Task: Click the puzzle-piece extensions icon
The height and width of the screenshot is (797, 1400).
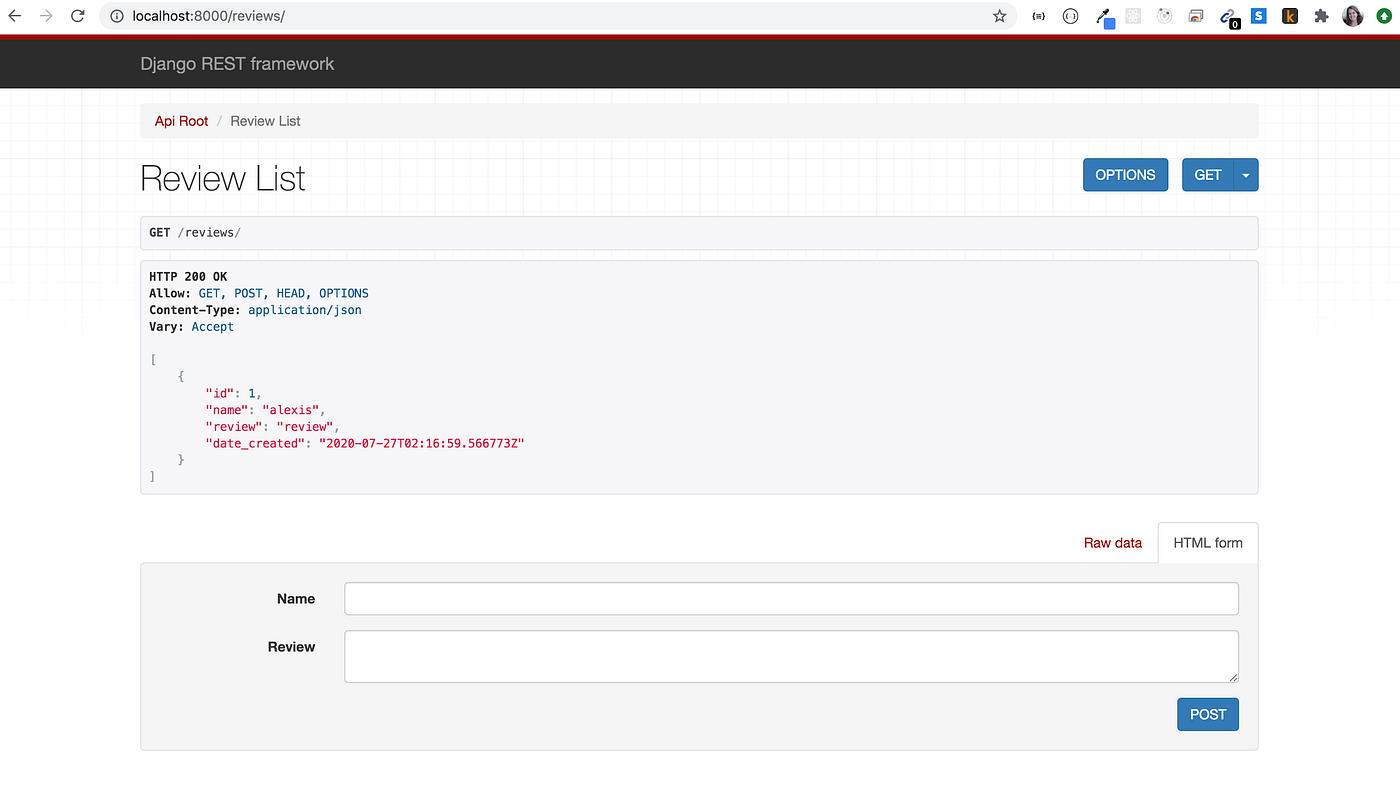Action: point(1321,15)
